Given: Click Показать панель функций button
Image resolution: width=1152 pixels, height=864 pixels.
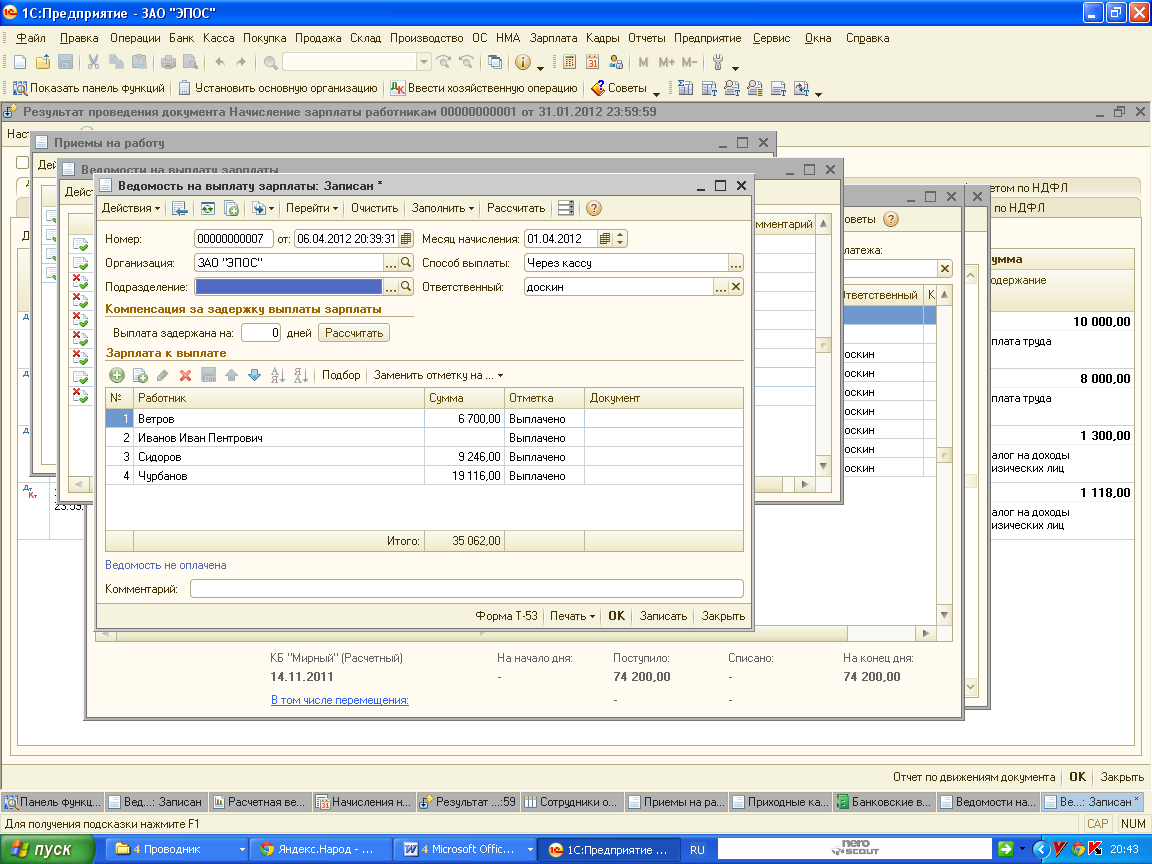Looking at the screenshot, I should [89, 88].
